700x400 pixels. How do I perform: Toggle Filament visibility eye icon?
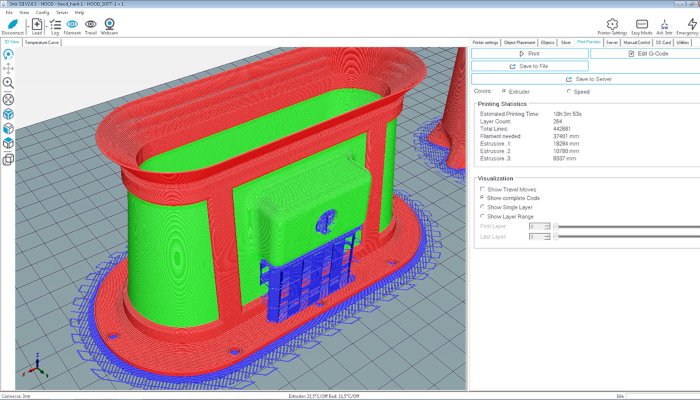point(72,25)
